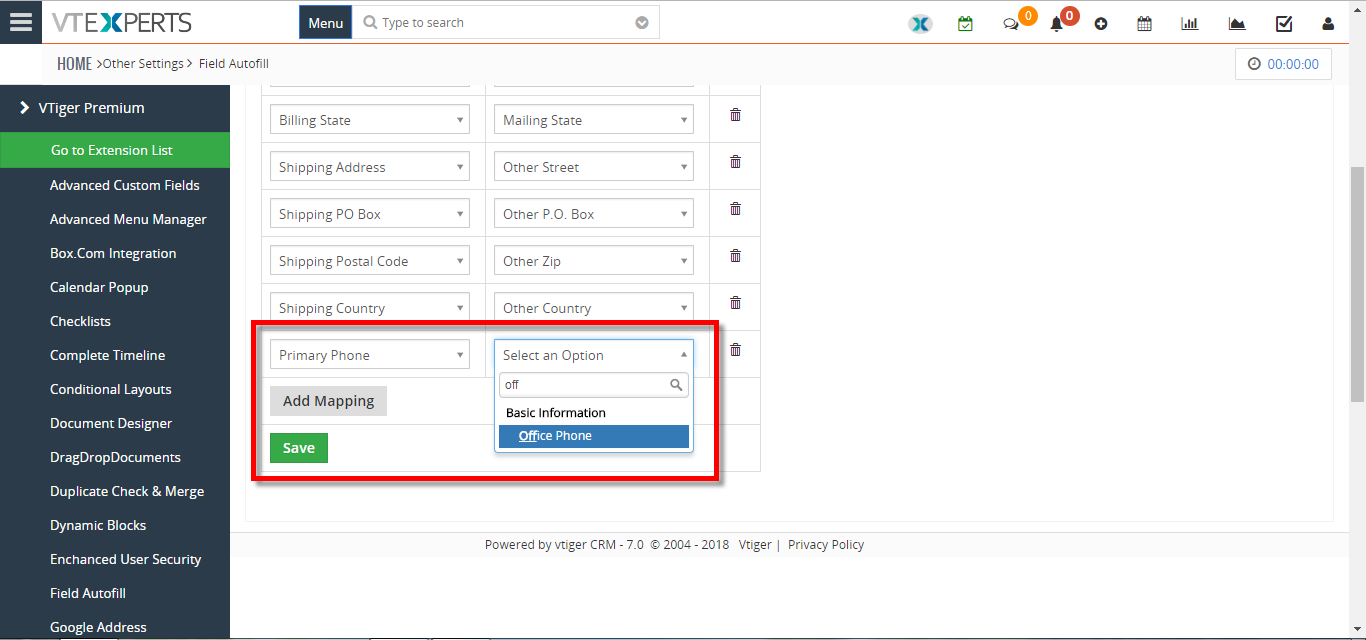Delete the Primary Phone mapping row

735,350
